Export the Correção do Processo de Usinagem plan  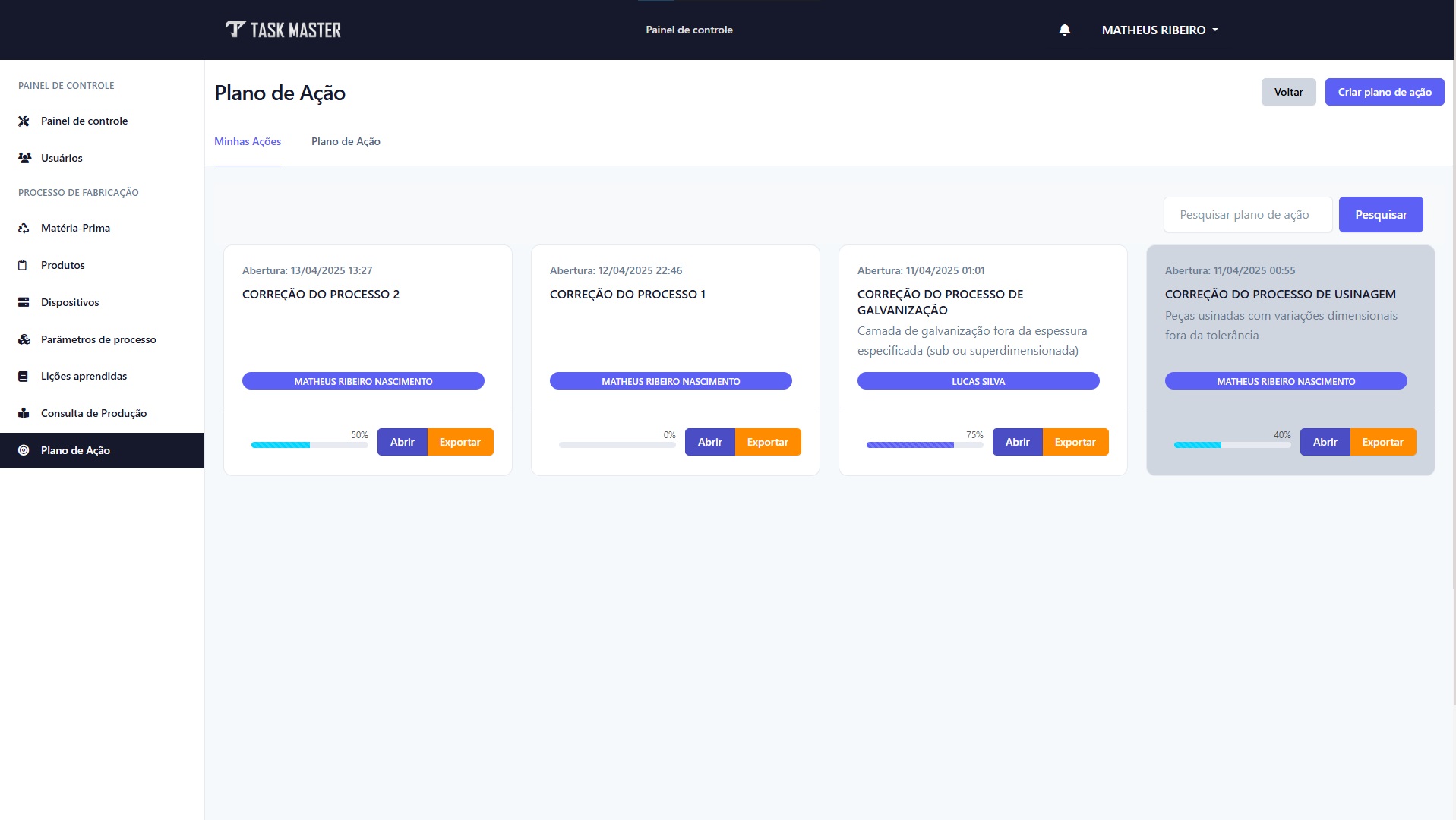(1382, 442)
